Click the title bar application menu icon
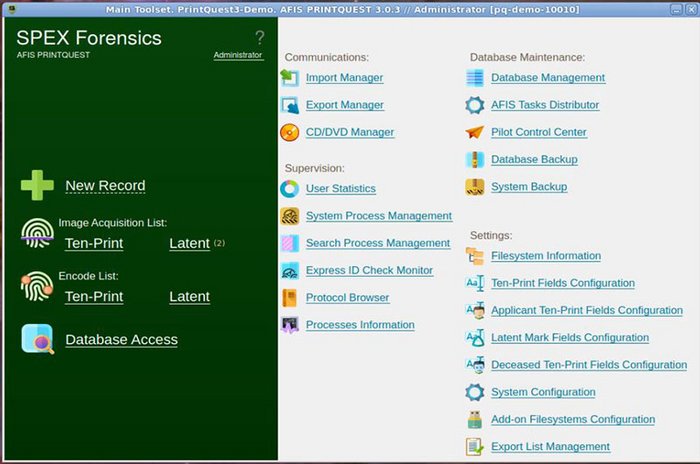Viewport: 700px width, 464px height. (12, 9)
